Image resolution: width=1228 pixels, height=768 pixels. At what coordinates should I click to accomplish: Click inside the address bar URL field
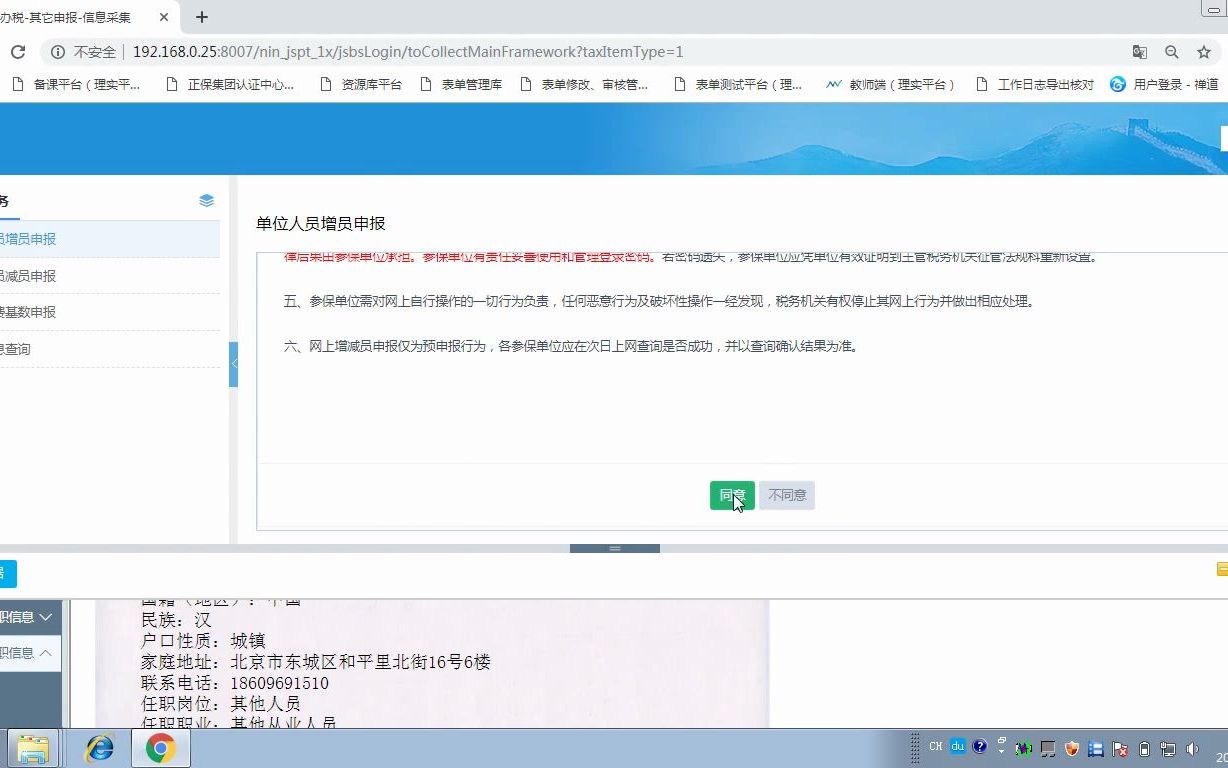pyautogui.click(x=450, y=51)
